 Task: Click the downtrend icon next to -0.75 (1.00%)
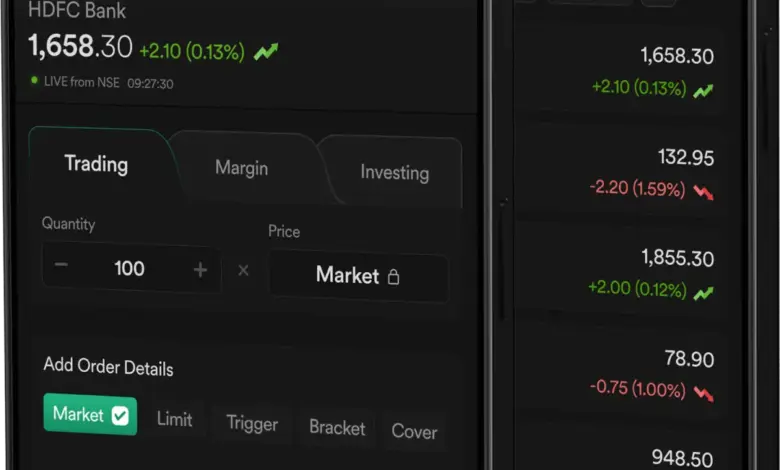tap(704, 392)
